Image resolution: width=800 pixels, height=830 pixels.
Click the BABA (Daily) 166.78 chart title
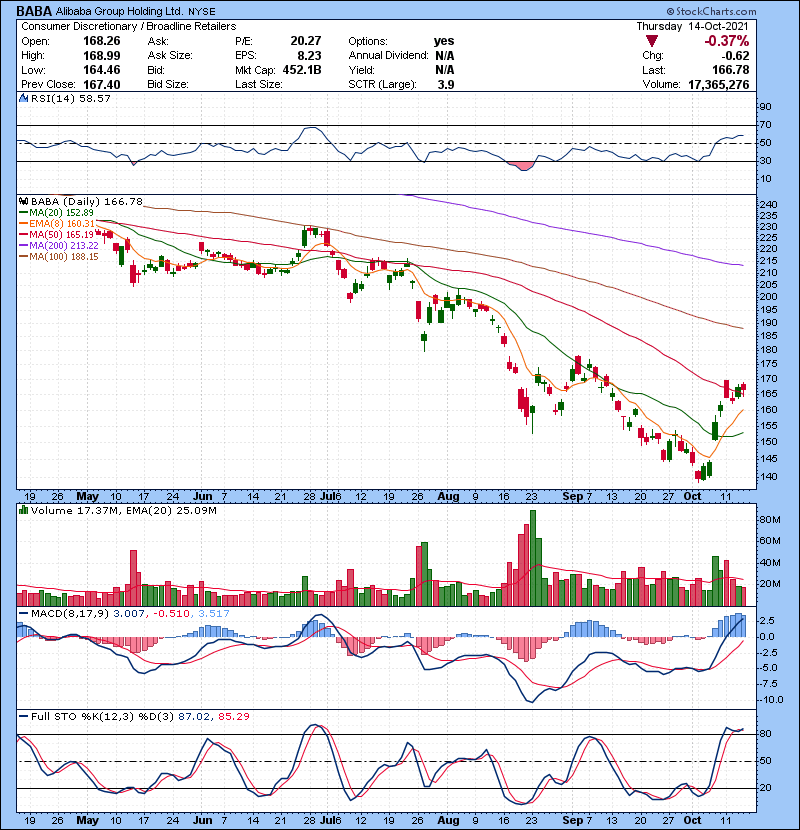tap(87, 201)
